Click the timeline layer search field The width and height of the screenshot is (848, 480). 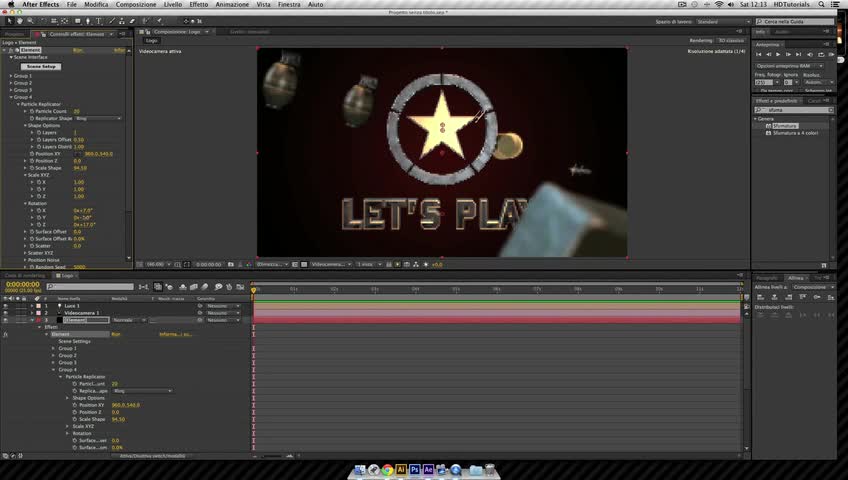(90, 286)
